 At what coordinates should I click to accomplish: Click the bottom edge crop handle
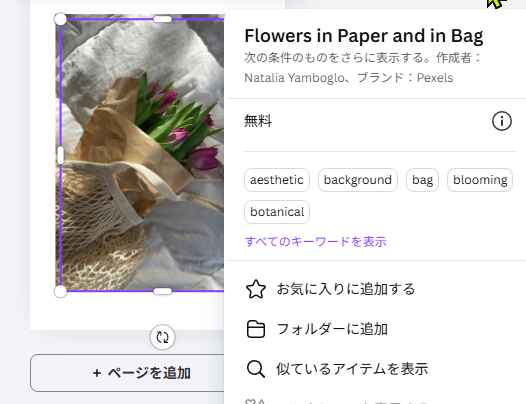click(163, 291)
